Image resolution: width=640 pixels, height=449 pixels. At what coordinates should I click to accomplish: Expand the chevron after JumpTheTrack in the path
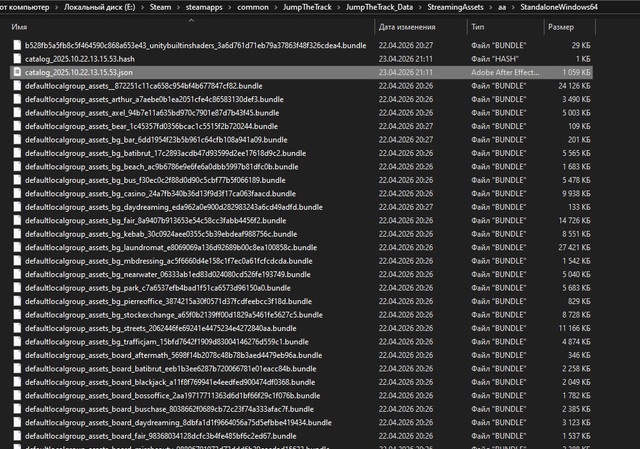click(339, 7)
